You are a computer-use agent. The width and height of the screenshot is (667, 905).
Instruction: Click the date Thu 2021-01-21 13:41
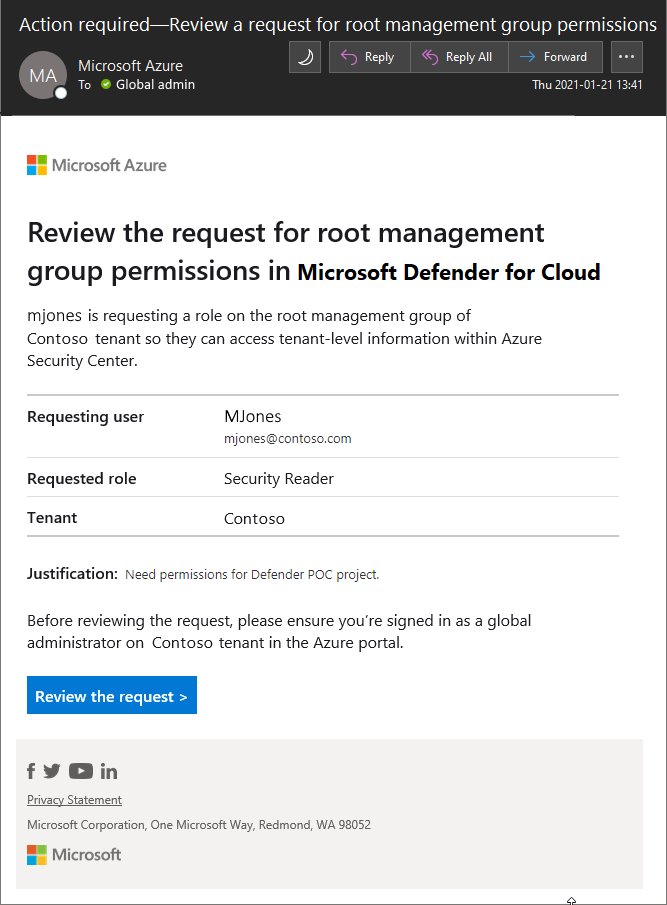587,85
